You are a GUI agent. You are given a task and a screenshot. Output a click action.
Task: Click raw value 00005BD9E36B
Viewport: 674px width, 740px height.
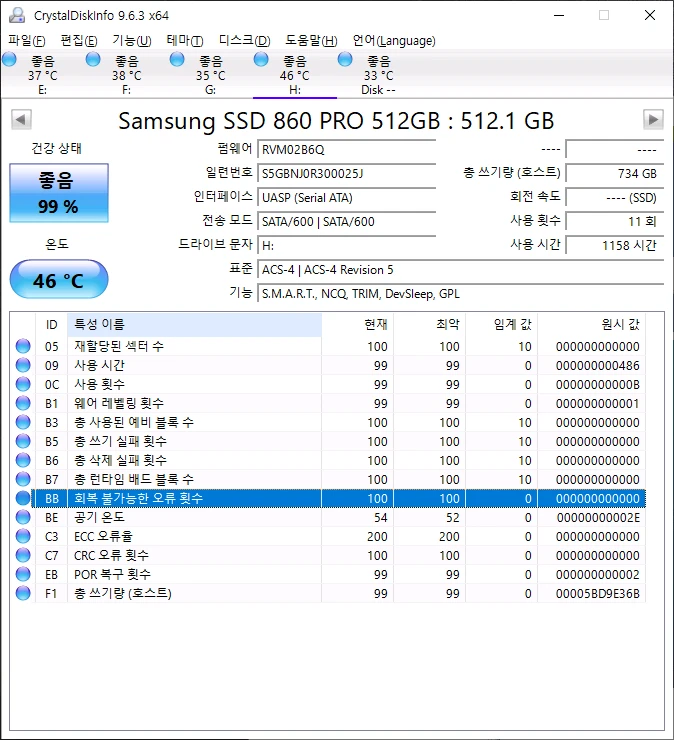(x=598, y=594)
